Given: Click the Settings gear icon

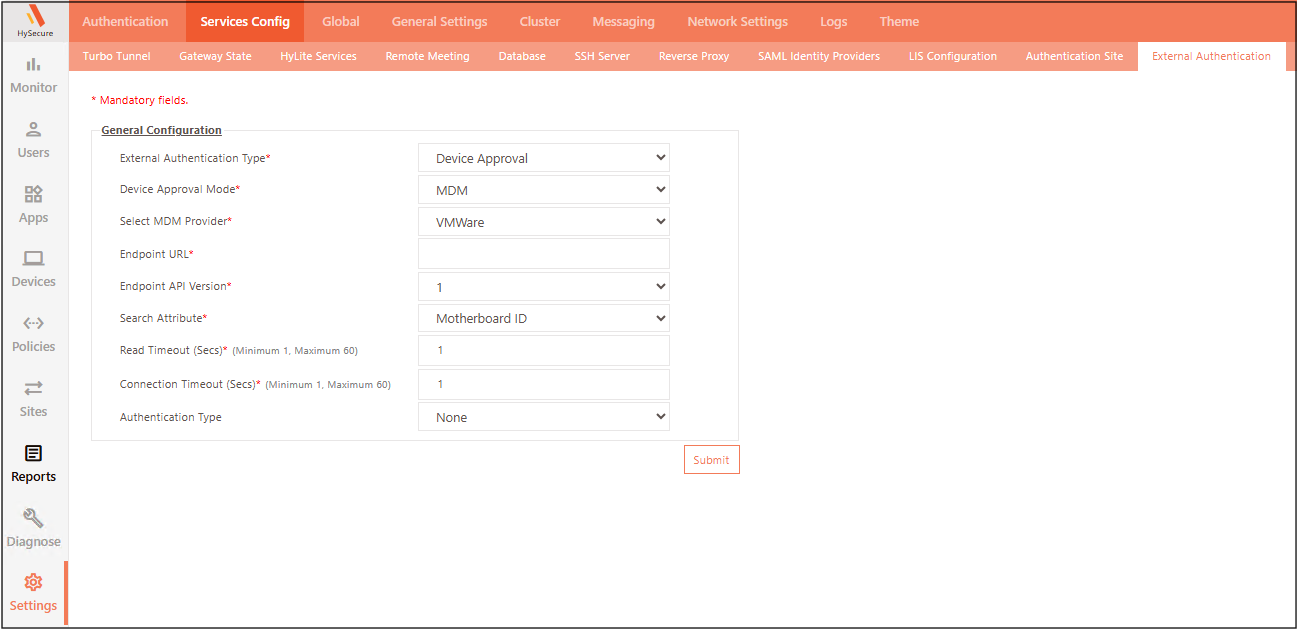Looking at the screenshot, I should point(33,583).
